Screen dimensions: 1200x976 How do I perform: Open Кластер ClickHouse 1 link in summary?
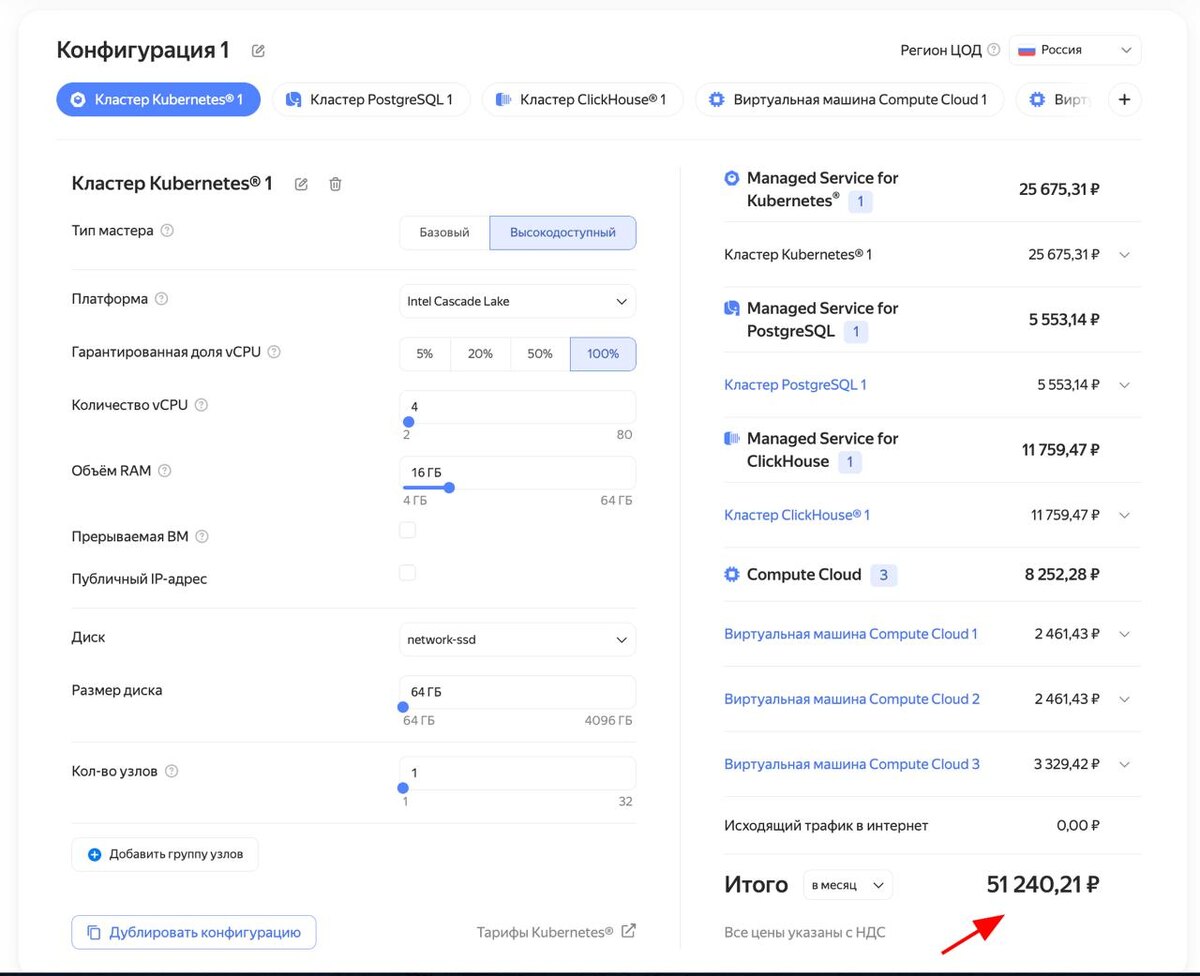[x=797, y=515]
